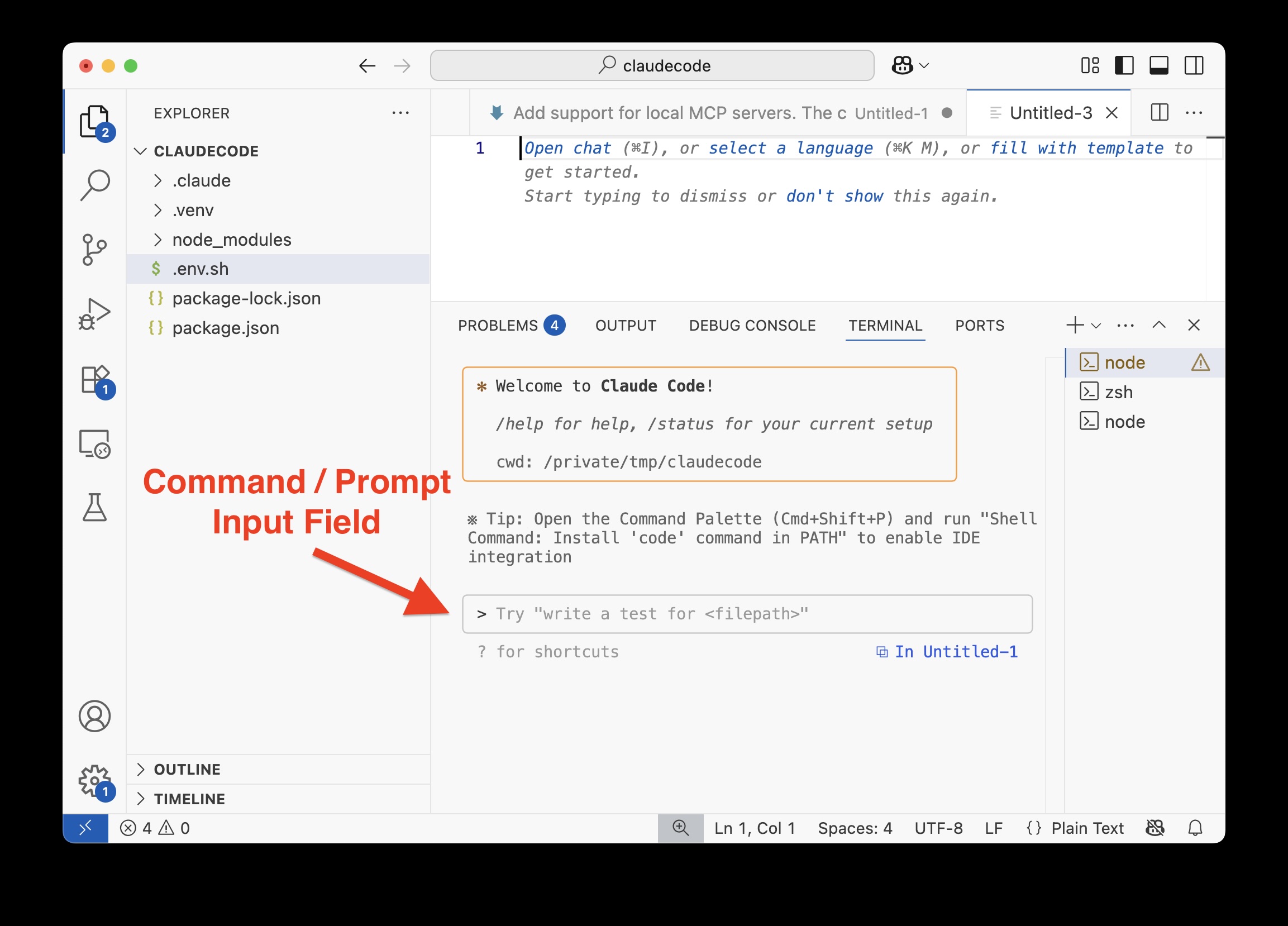Close the Untitled-3 tab
Screen dimensions: 1288x926
(1112, 113)
